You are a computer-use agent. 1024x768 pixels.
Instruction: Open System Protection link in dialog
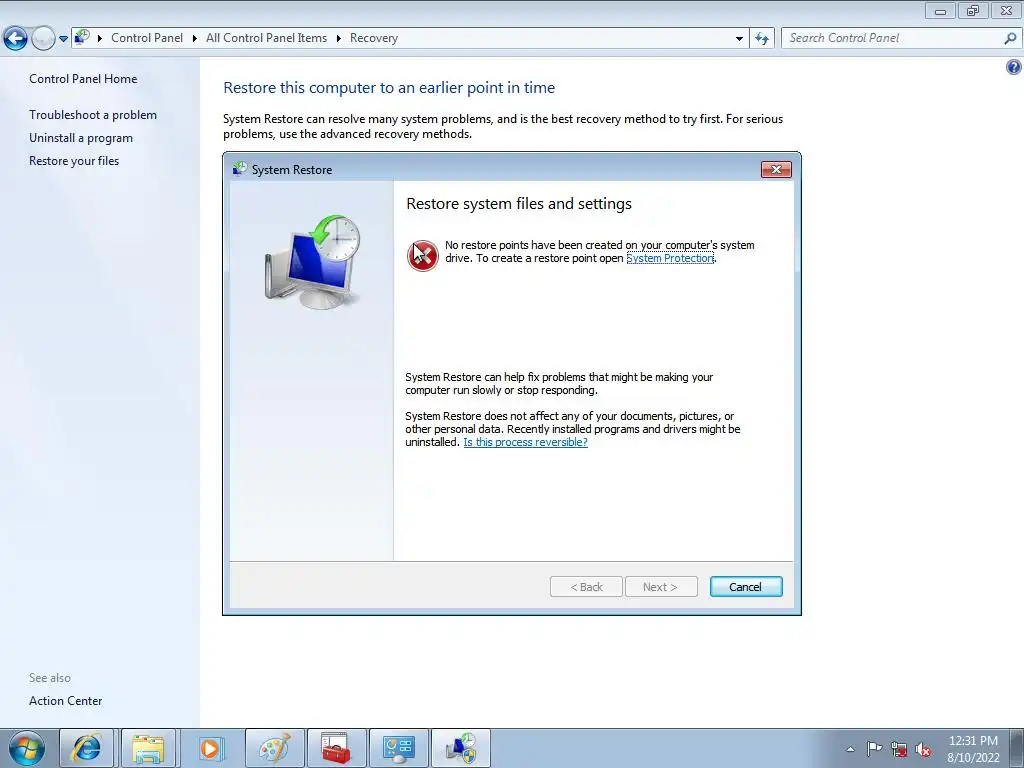click(x=670, y=258)
